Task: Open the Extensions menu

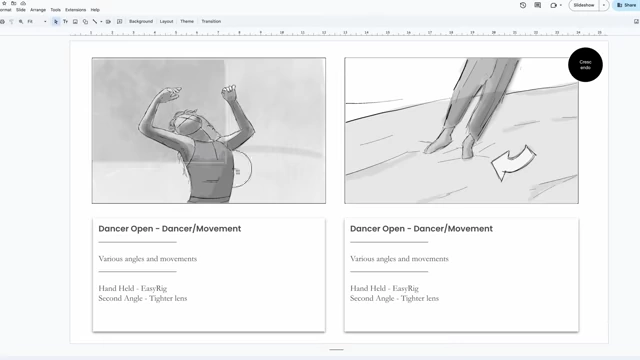Action: coord(76,10)
